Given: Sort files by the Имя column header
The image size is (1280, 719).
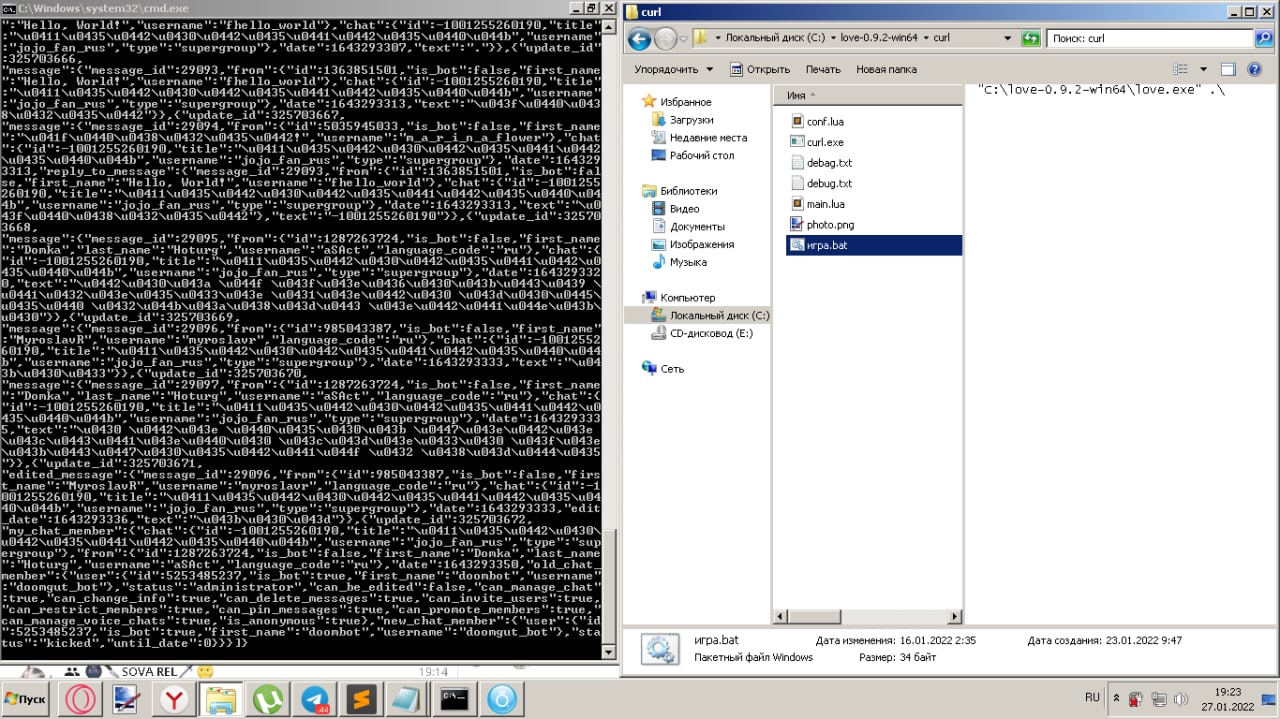Looking at the screenshot, I should coord(796,95).
